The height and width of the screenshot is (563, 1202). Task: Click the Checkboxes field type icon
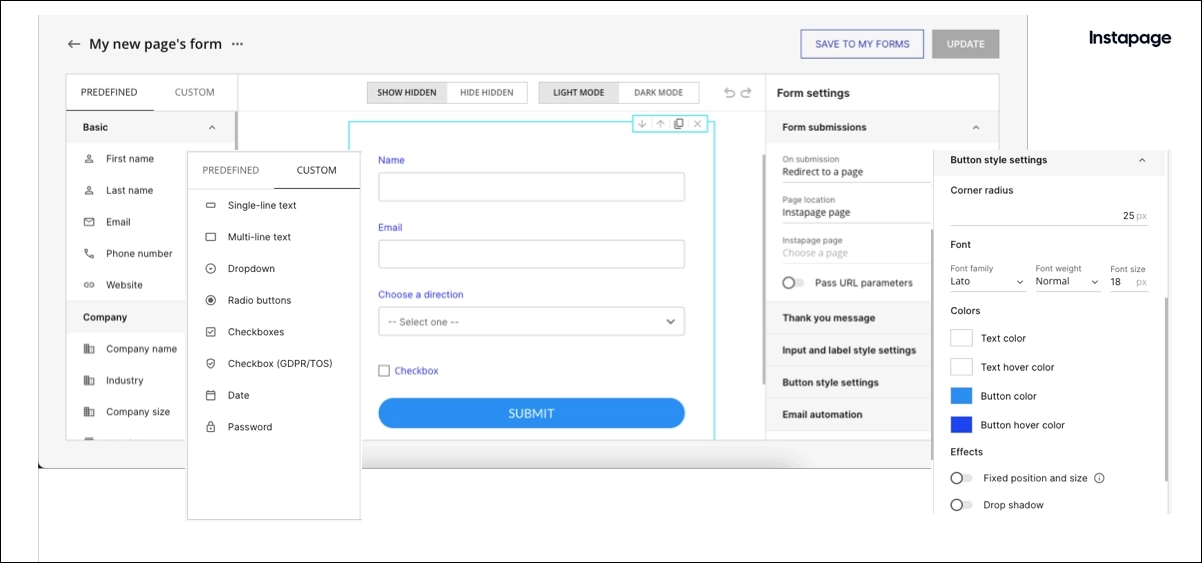tap(210, 332)
